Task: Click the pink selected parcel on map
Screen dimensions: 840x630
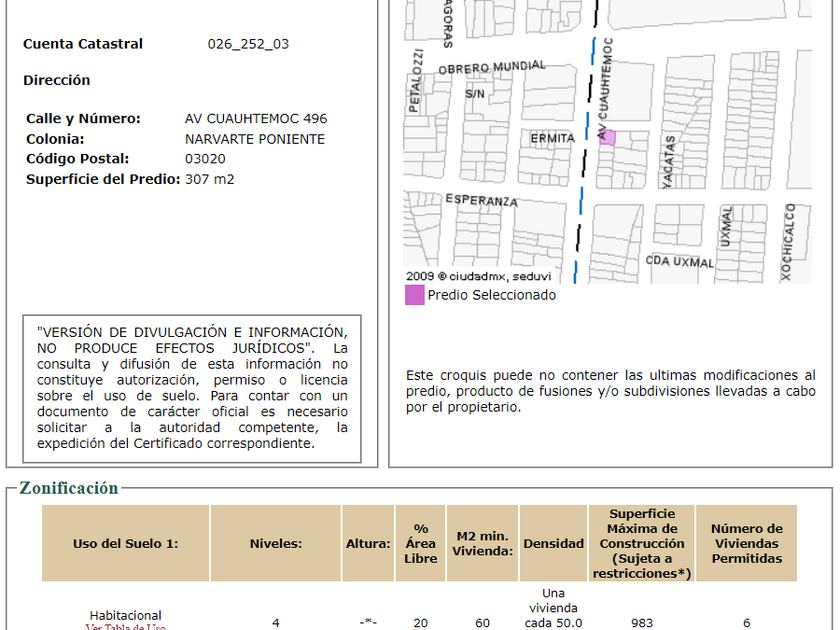Action: click(608, 137)
